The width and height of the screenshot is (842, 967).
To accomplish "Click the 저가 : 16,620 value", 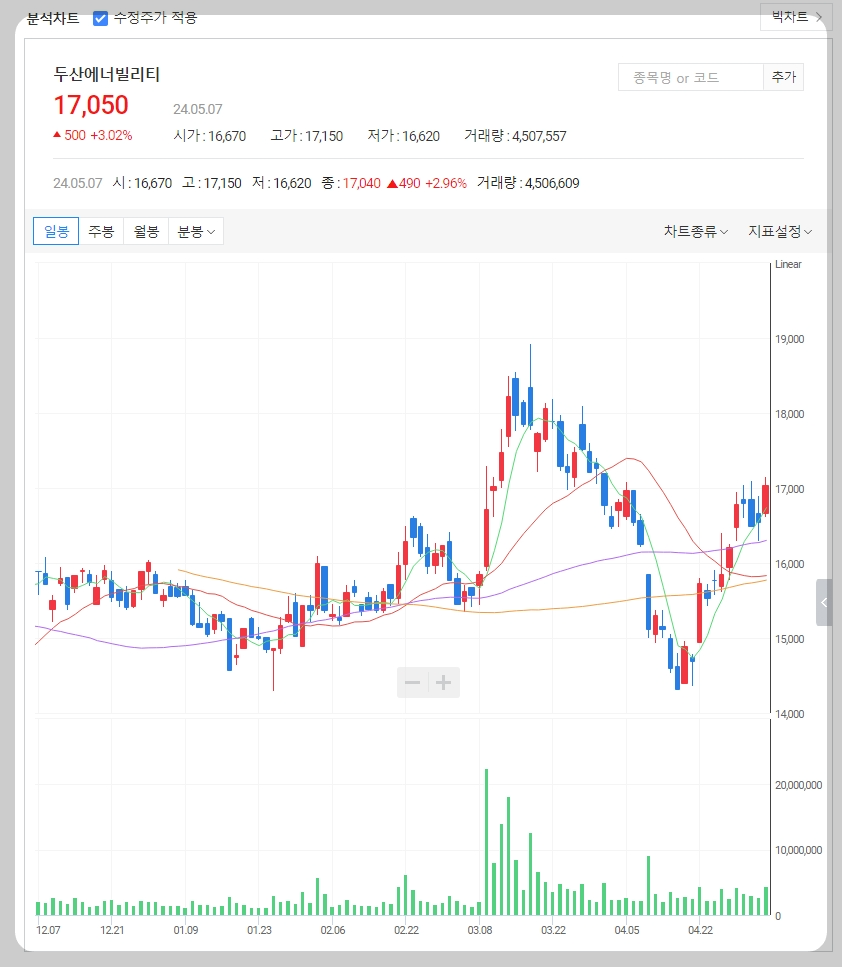I will [x=403, y=136].
